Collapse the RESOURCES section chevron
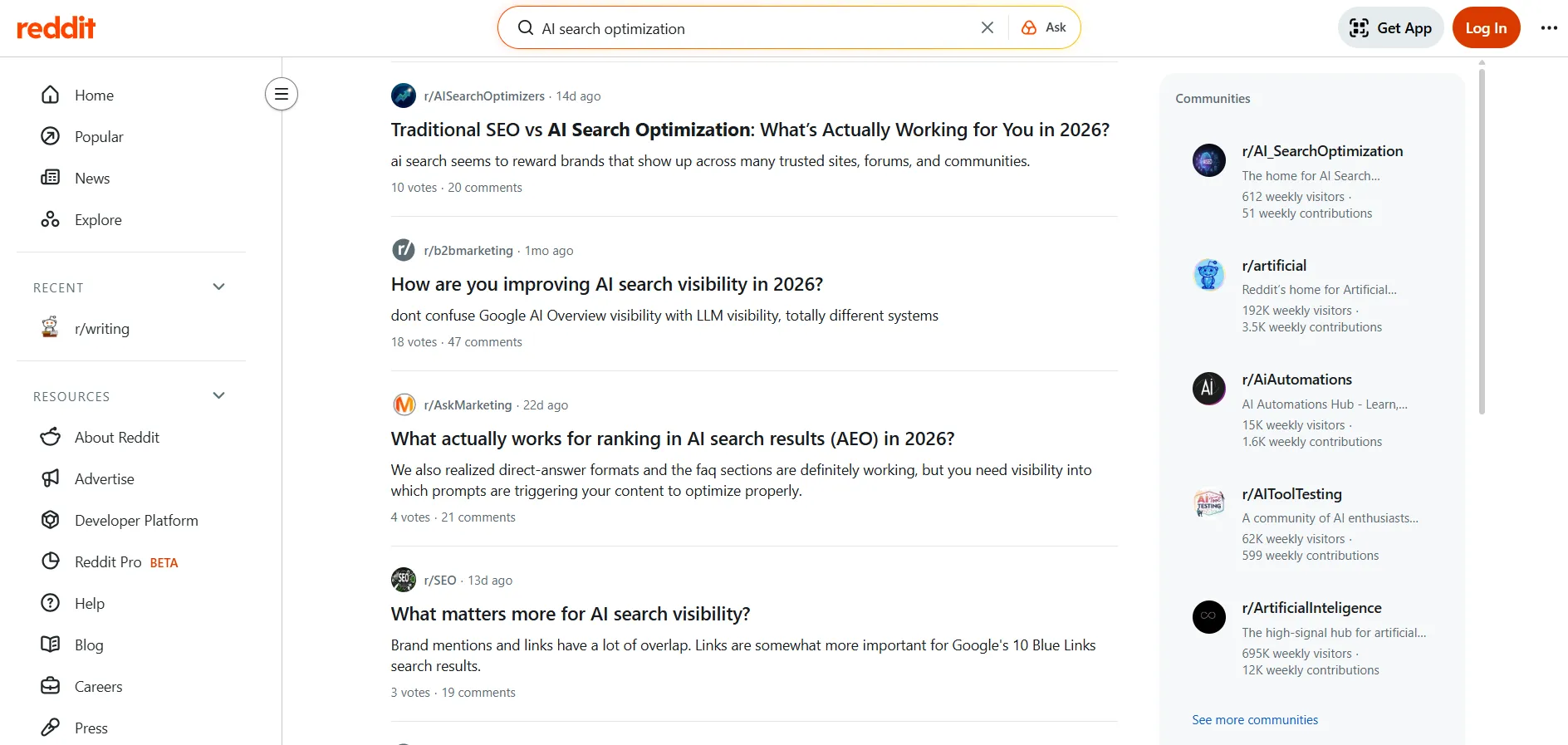Viewport: 1568px width, 745px height. pyautogui.click(x=218, y=395)
